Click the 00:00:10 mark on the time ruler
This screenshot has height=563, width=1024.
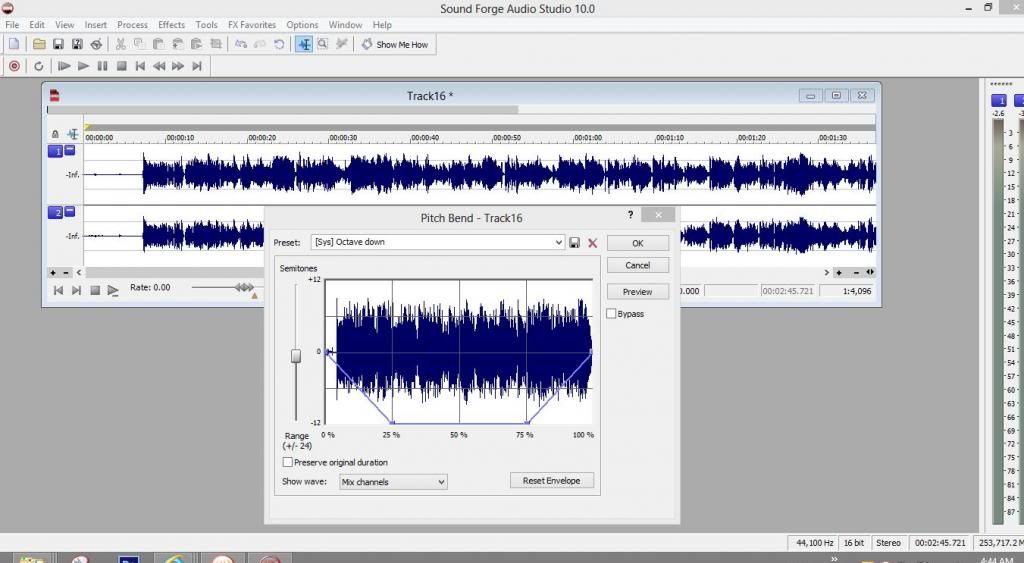click(x=180, y=138)
